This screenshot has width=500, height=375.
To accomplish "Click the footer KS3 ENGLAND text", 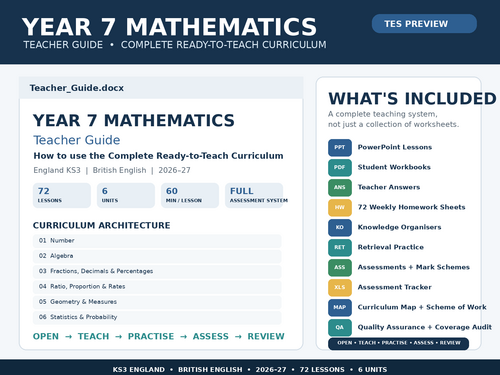I will click(x=139, y=369).
